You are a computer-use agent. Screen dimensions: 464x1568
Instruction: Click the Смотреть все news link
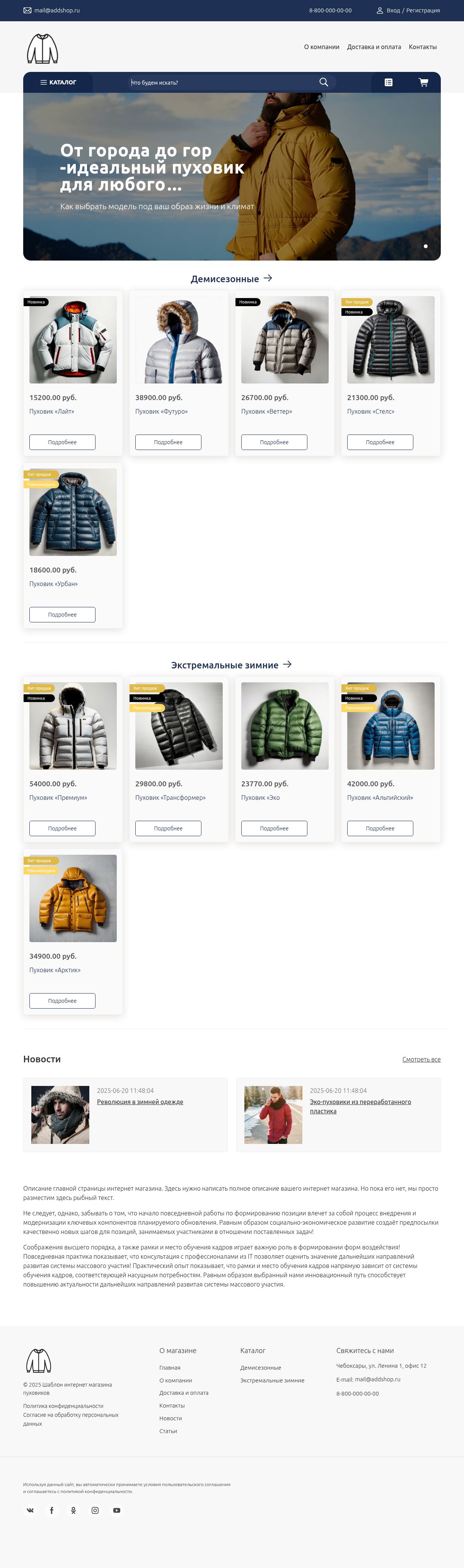421,1059
